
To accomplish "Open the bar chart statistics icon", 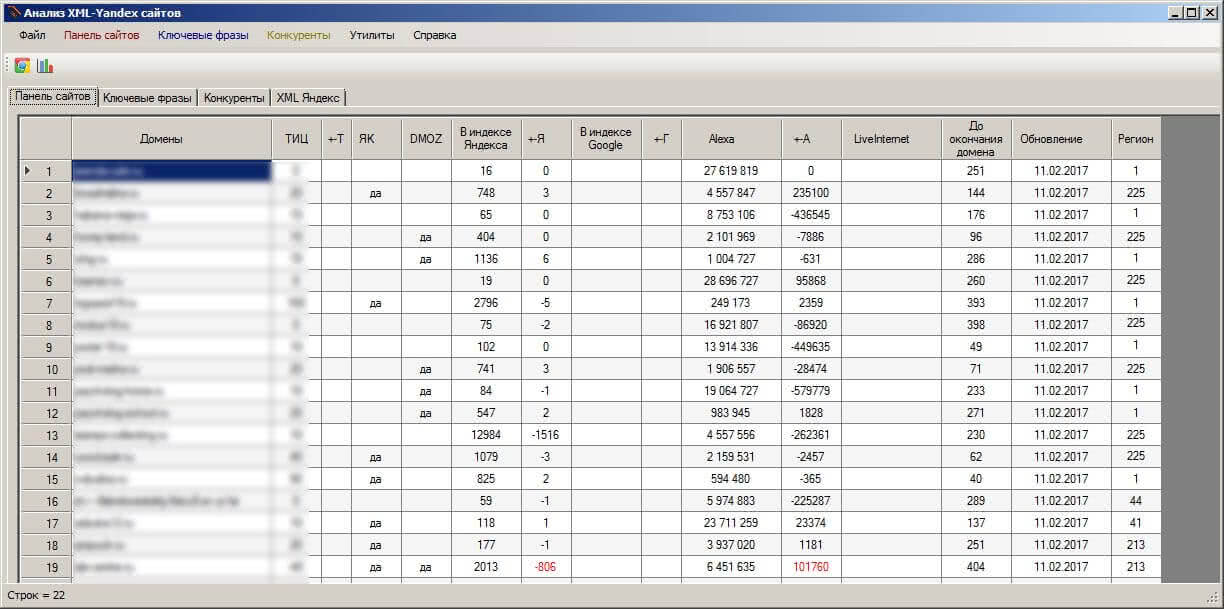I will coord(45,65).
